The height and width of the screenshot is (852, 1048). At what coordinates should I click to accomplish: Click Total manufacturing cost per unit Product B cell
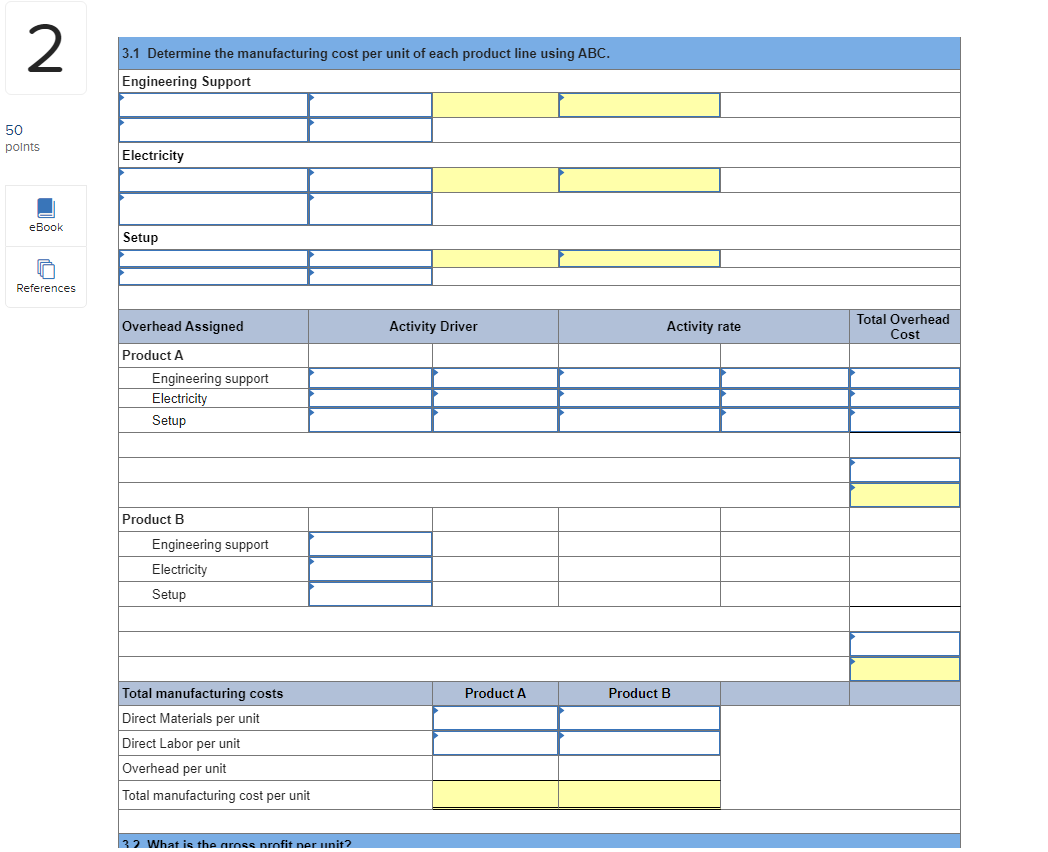pyautogui.click(x=639, y=793)
